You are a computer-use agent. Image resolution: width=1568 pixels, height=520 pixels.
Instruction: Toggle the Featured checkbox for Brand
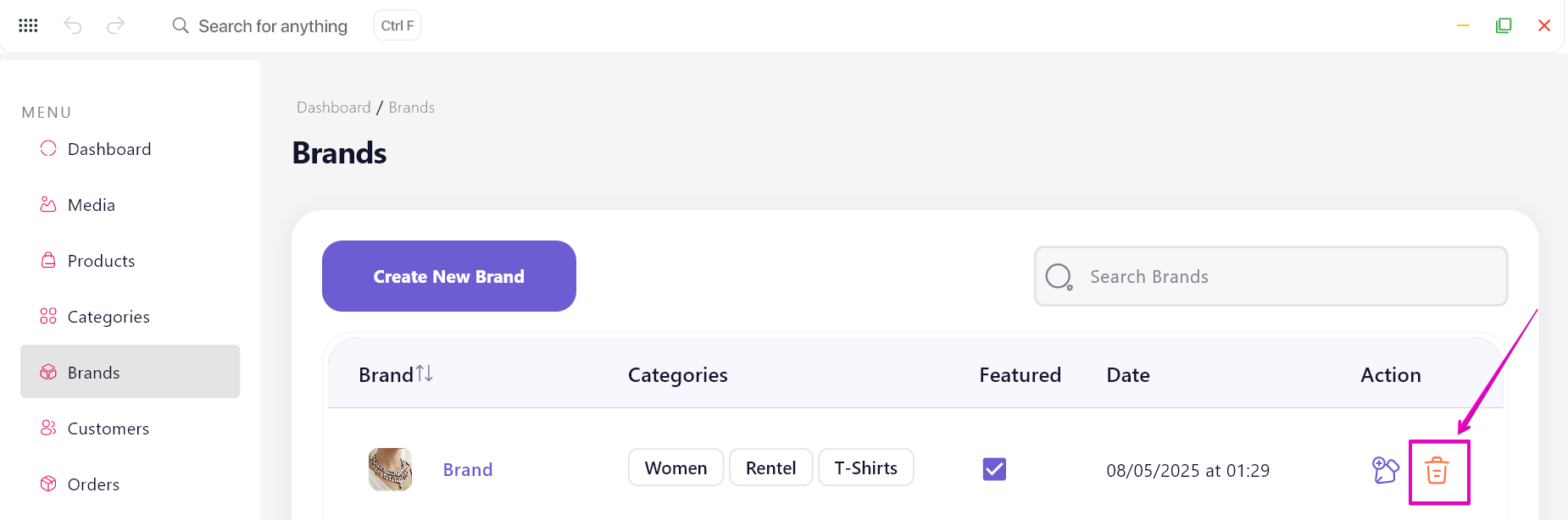tap(994, 469)
